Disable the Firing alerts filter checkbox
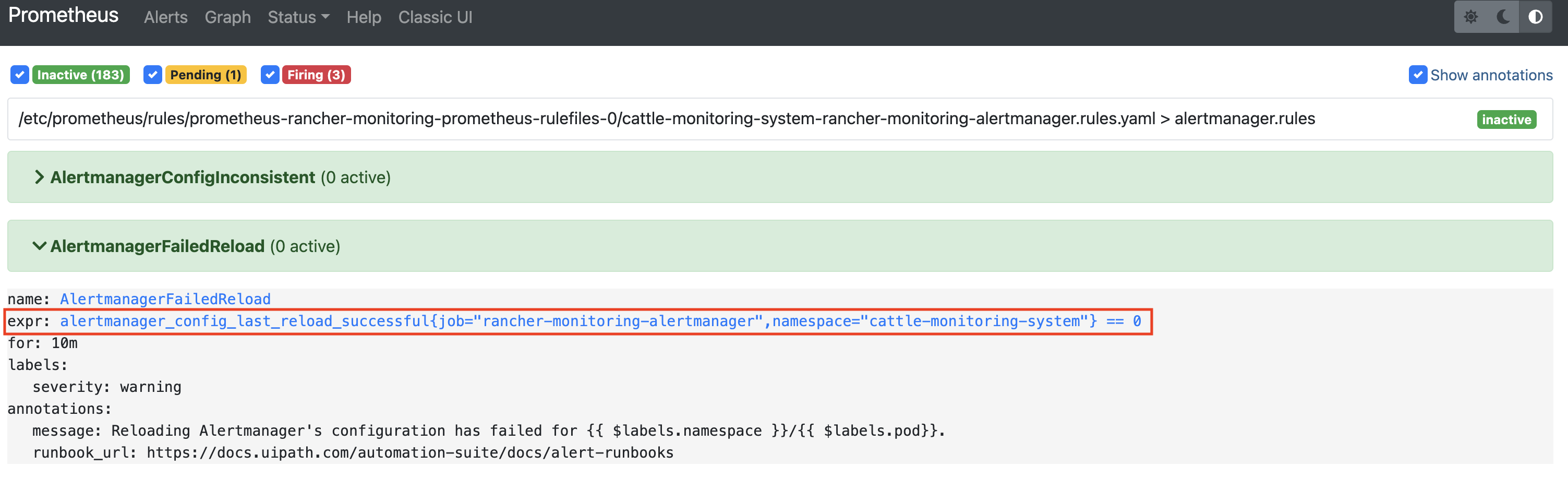The width and height of the screenshot is (1568, 478). tap(270, 75)
